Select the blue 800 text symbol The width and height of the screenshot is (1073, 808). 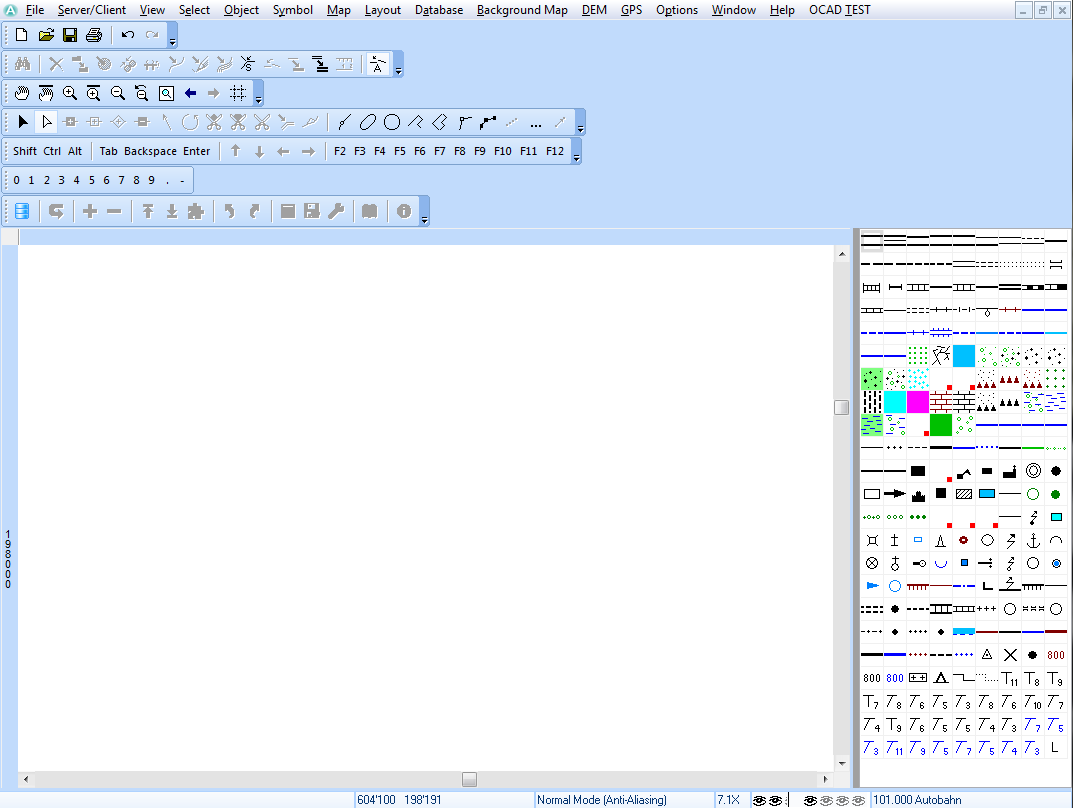pos(895,678)
